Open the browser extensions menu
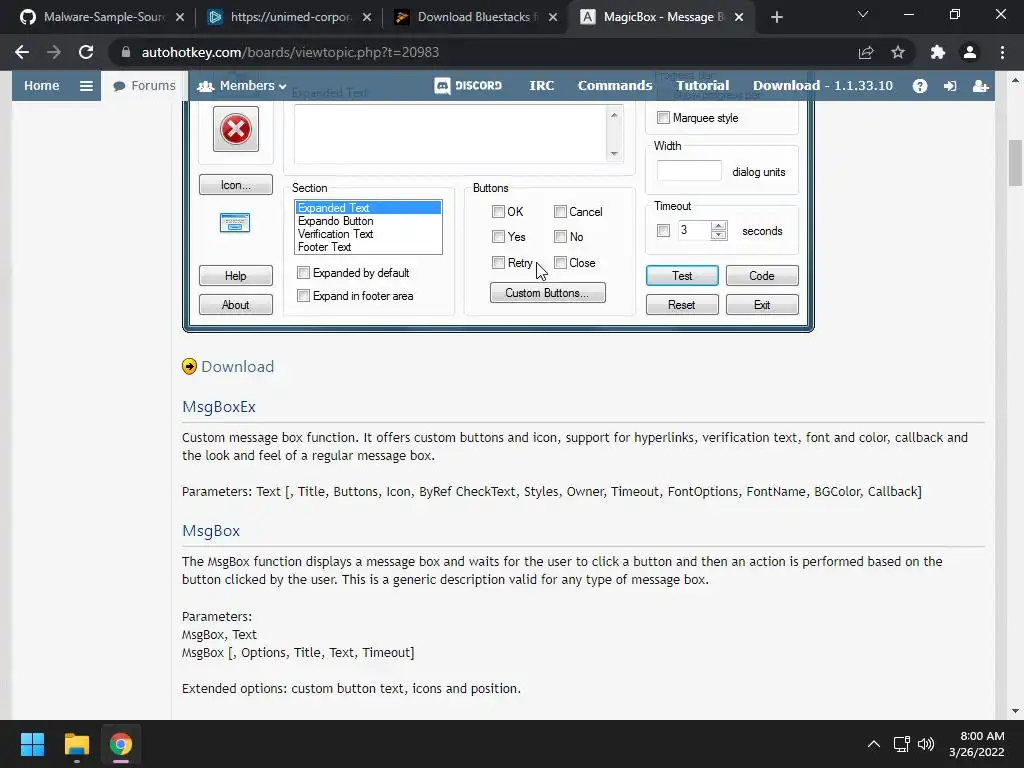Image resolution: width=1024 pixels, height=768 pixels. point(938,52)
